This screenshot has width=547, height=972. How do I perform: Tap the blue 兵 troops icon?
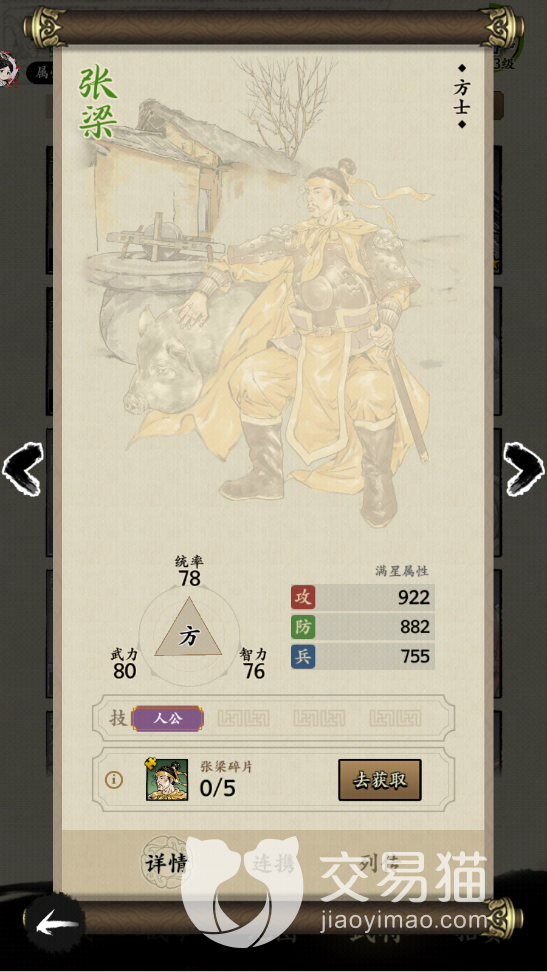[x=303, y=656]
